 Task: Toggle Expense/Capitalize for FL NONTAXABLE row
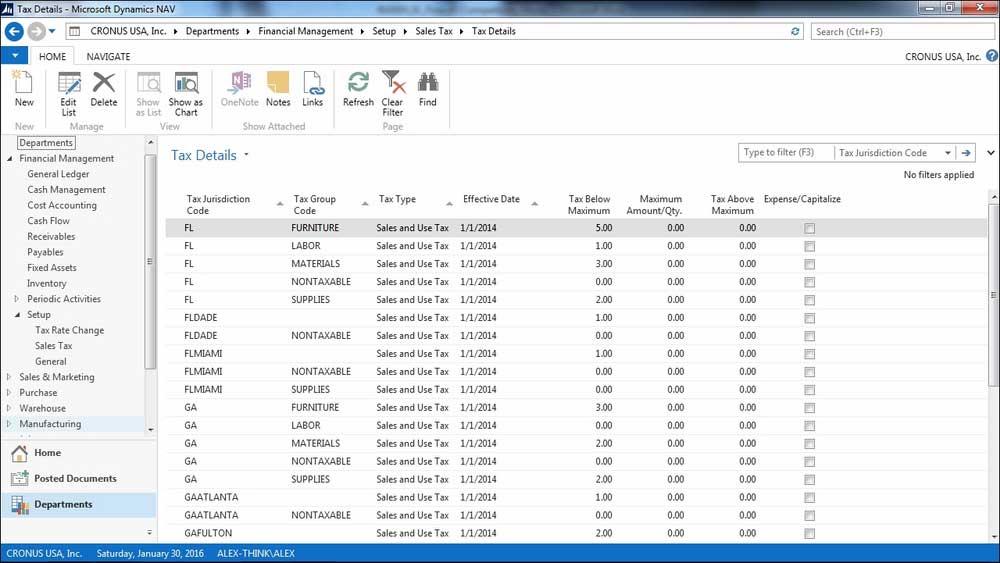pos(809,282)
